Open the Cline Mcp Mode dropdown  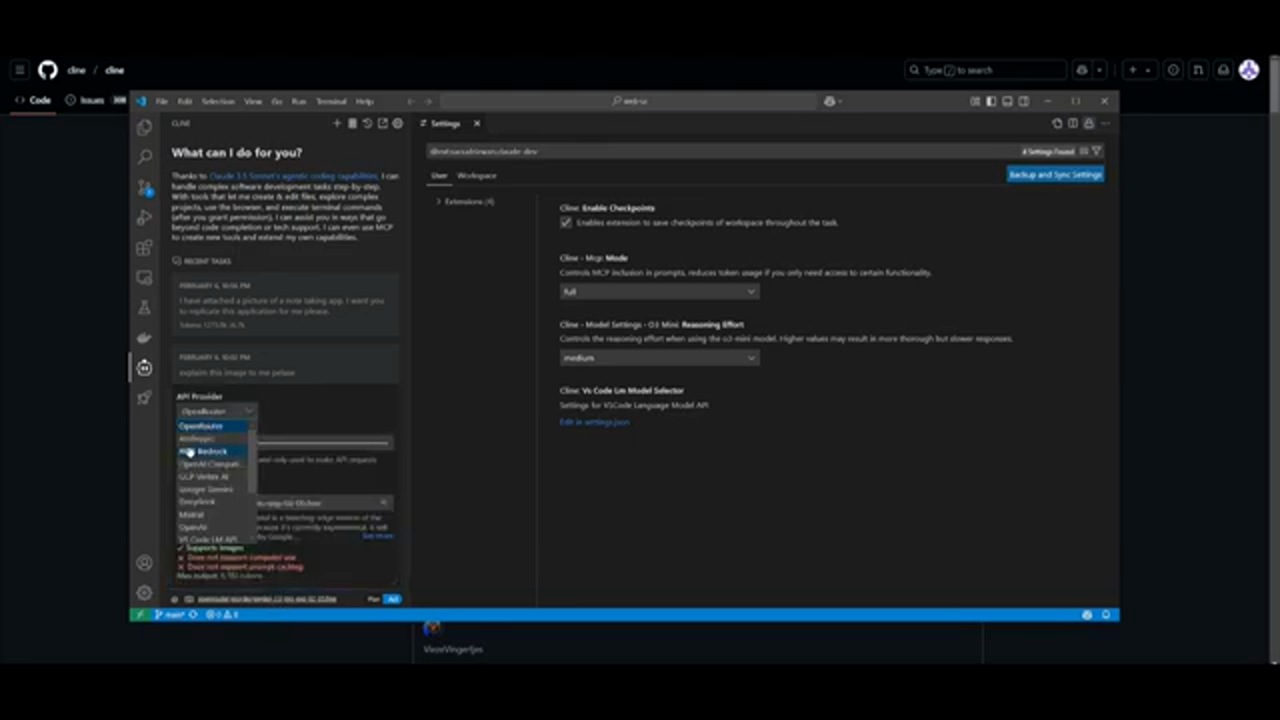pos(658,291)
